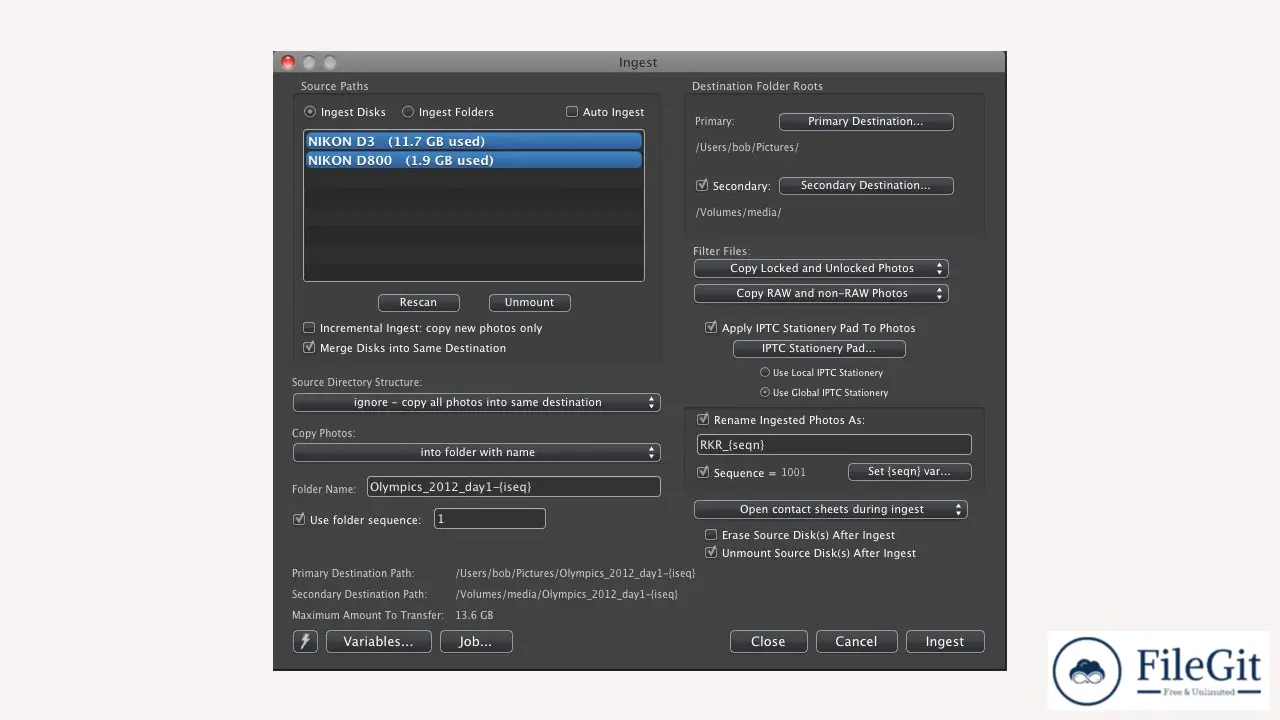1280x720 pixels.
Task: Choose Use Local IPTC Stationery
Action: [765, 372]
